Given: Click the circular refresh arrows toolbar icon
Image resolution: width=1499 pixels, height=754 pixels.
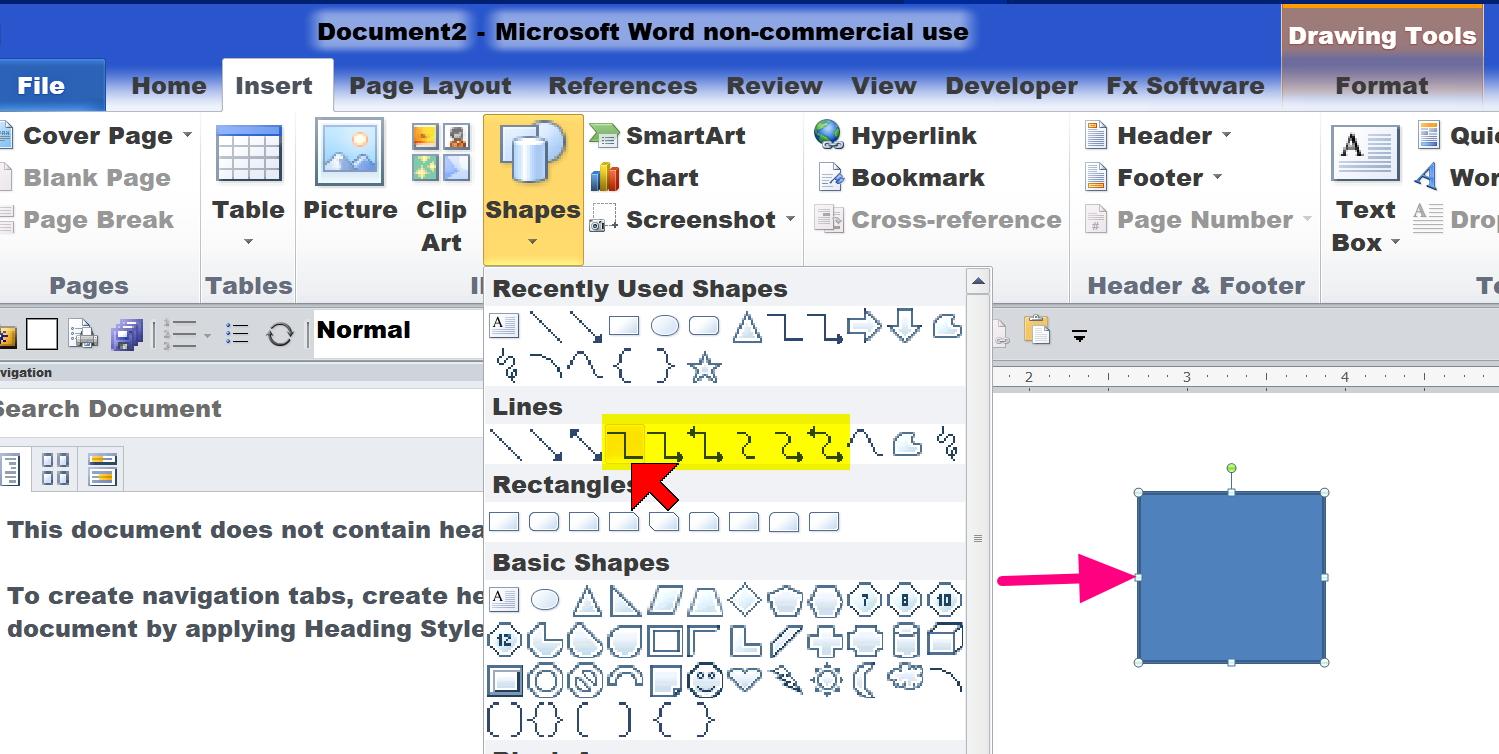Looking at the screenshot, I should 280,334.
